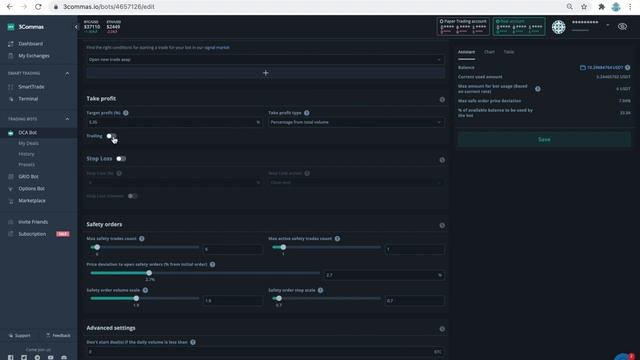Toggle hide balances eye icon

tap(622, 27)
